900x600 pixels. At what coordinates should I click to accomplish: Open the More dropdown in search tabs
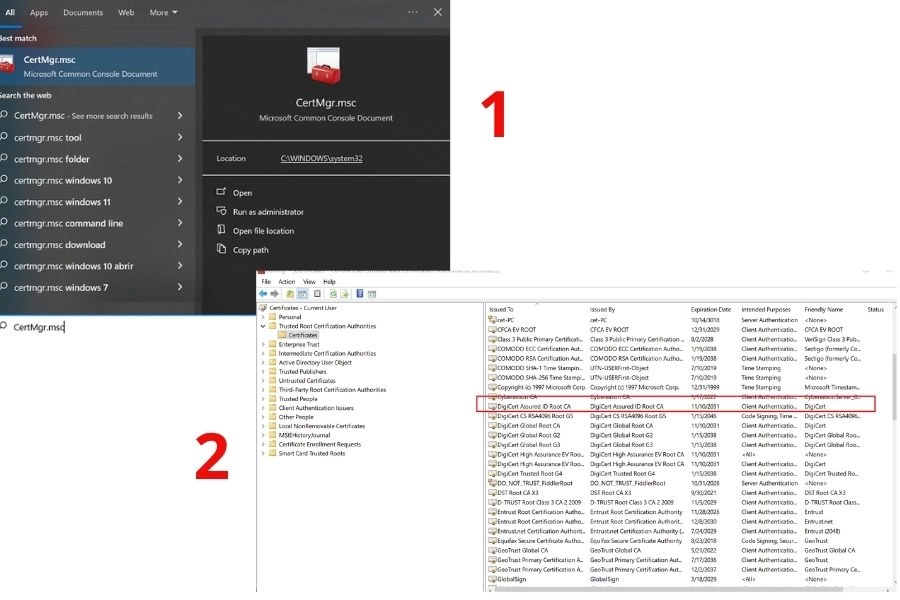[x=164, y=12]
